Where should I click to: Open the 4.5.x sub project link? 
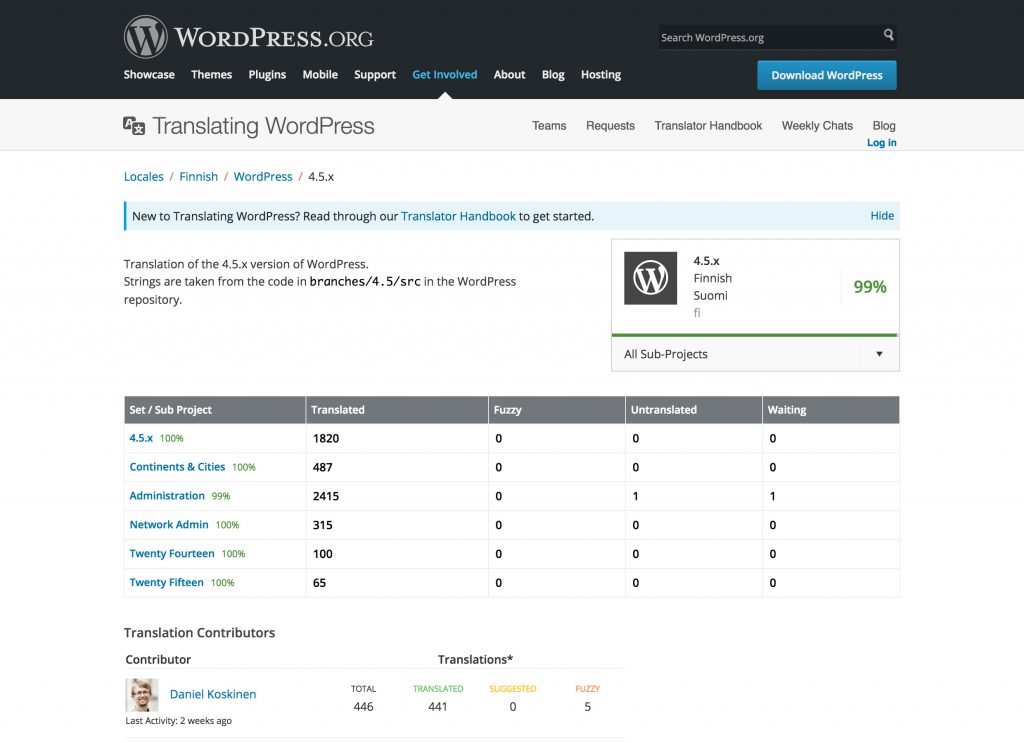(141, 438)
